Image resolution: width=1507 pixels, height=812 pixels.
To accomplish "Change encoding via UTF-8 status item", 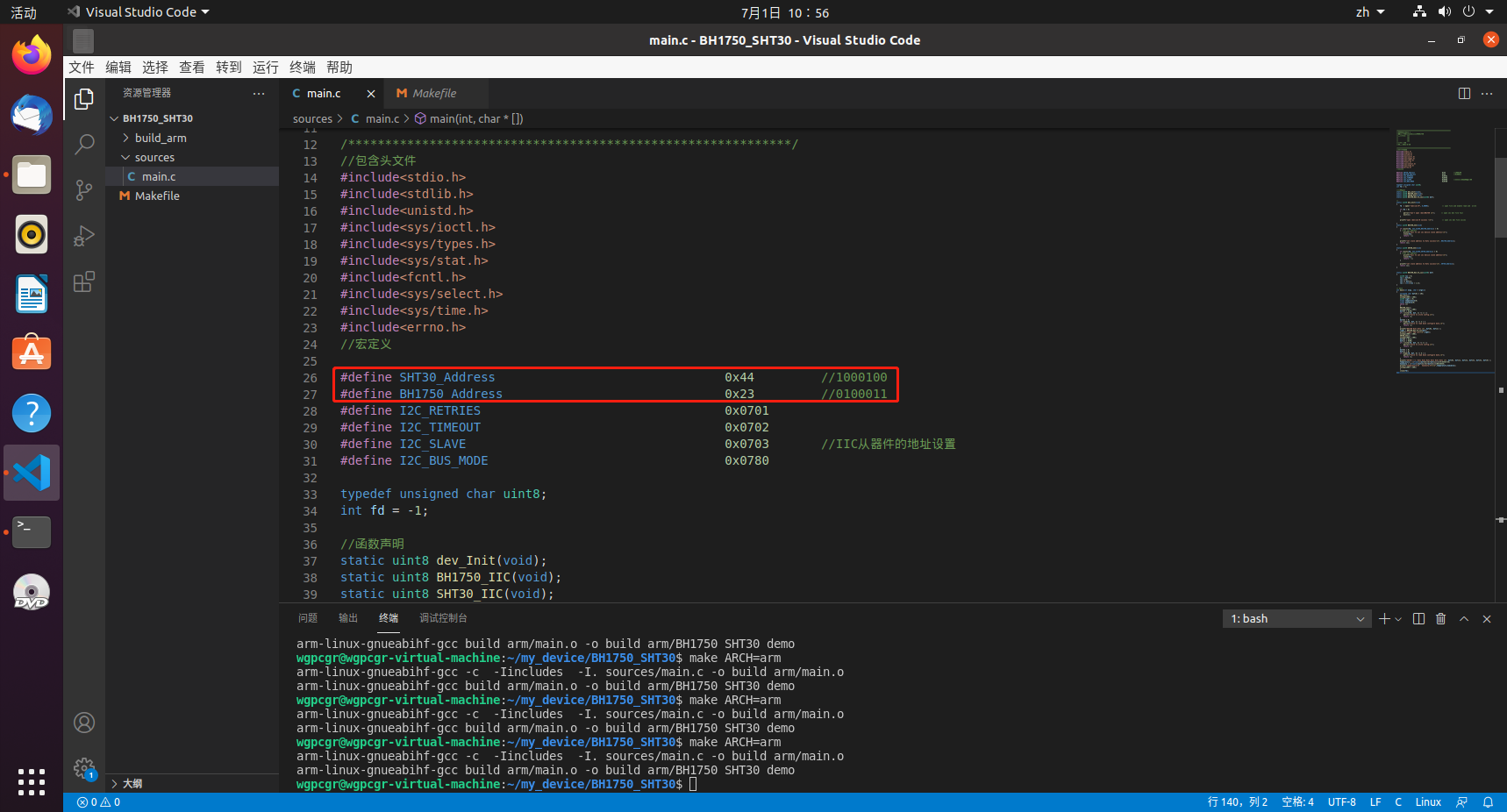I will coord(1342,802).
